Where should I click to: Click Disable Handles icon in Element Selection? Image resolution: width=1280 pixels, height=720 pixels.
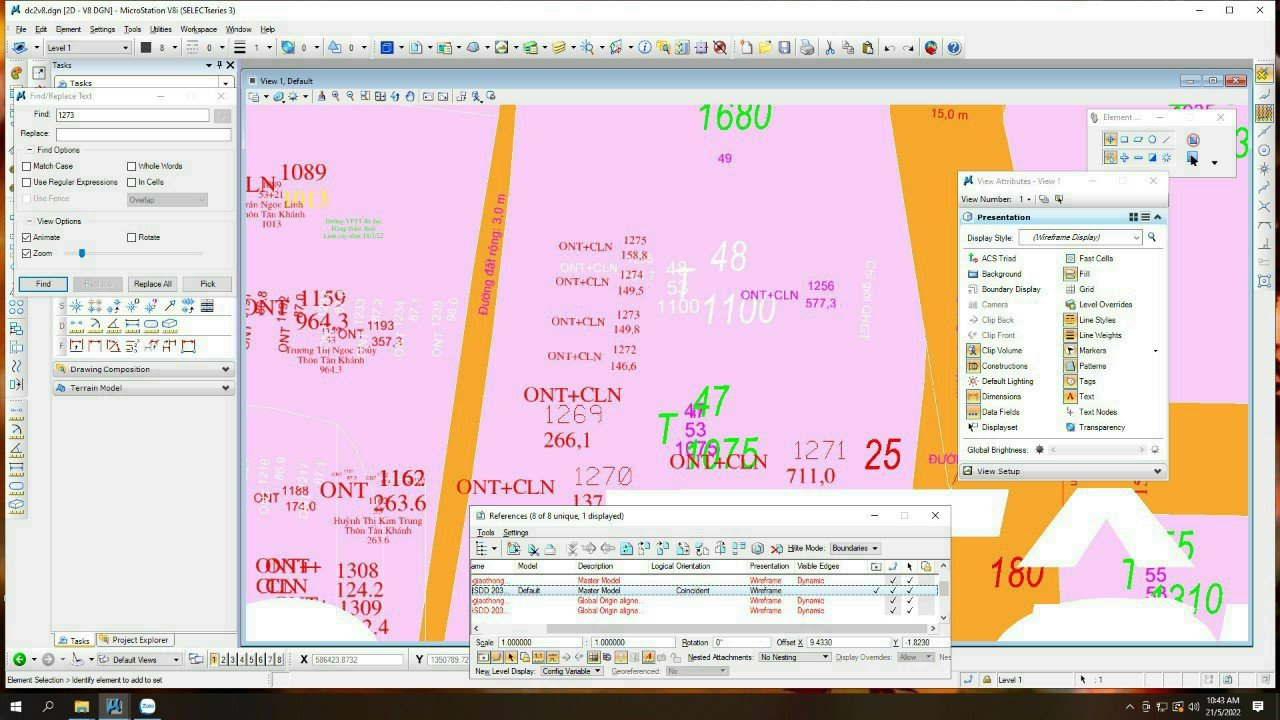point(1193,140)
